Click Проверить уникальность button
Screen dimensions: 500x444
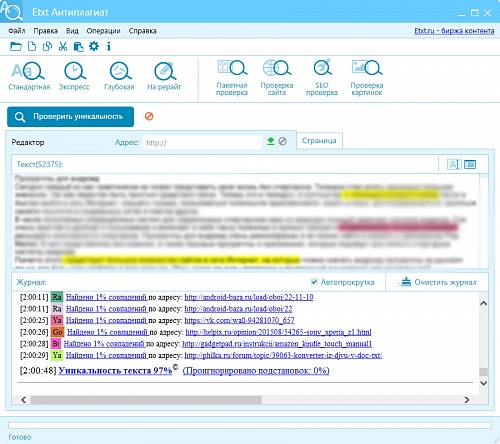click(70, 117)
